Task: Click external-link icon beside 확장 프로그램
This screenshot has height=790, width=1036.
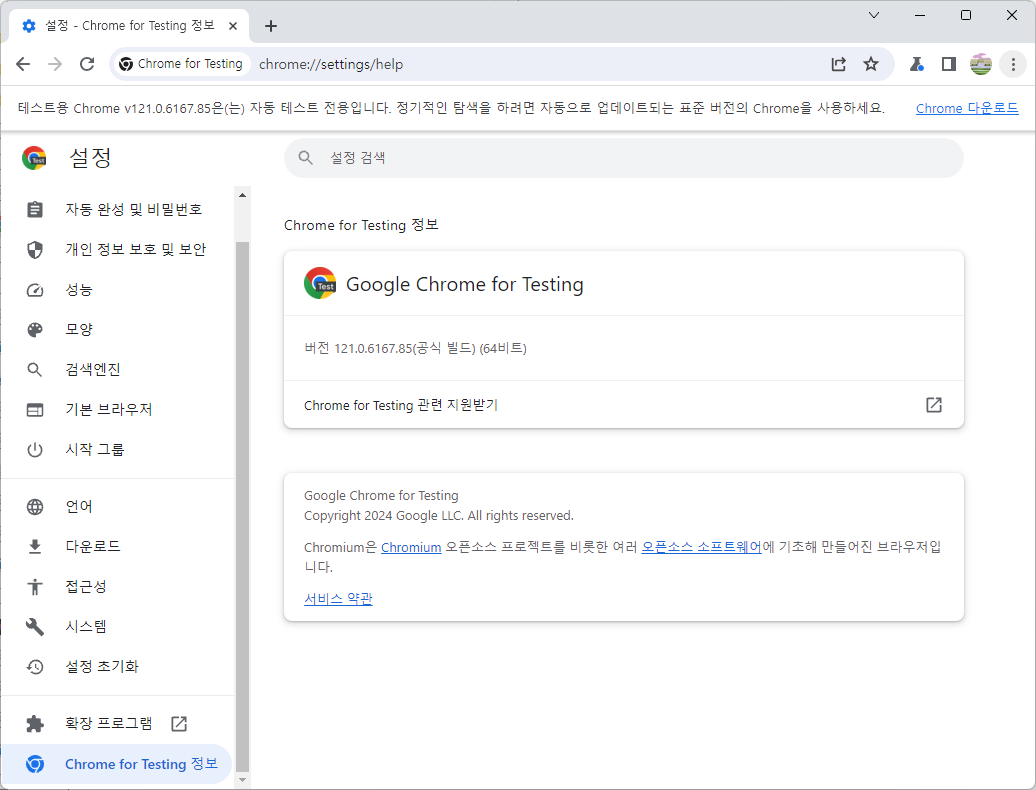Action: point(179,724)
